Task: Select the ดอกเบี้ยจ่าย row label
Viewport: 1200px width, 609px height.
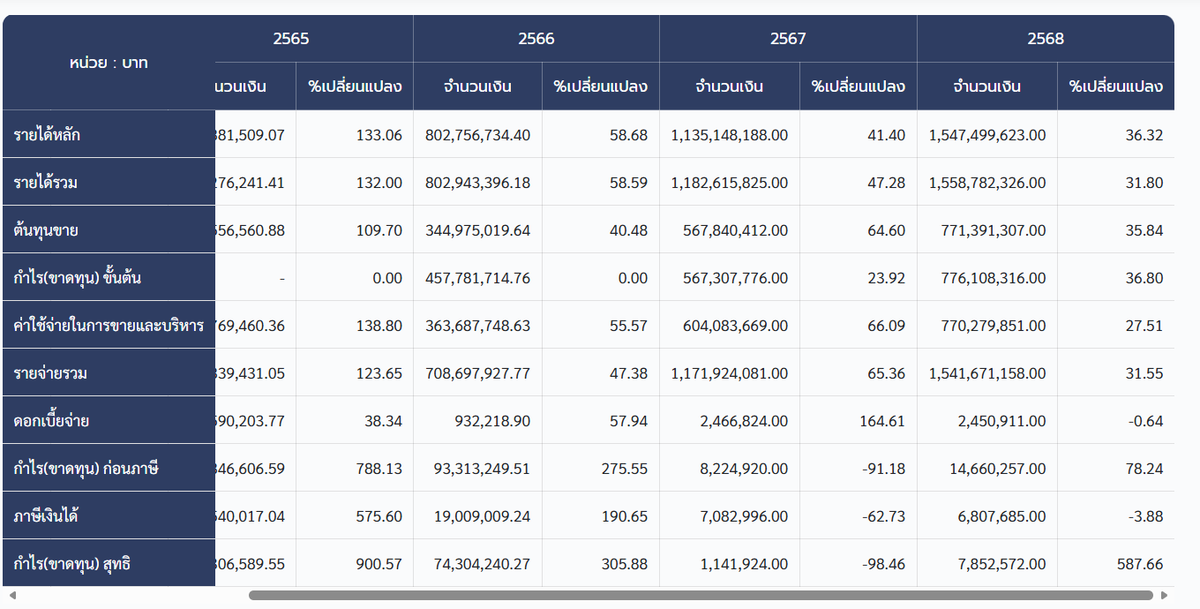Action: [x=109, y=420]
